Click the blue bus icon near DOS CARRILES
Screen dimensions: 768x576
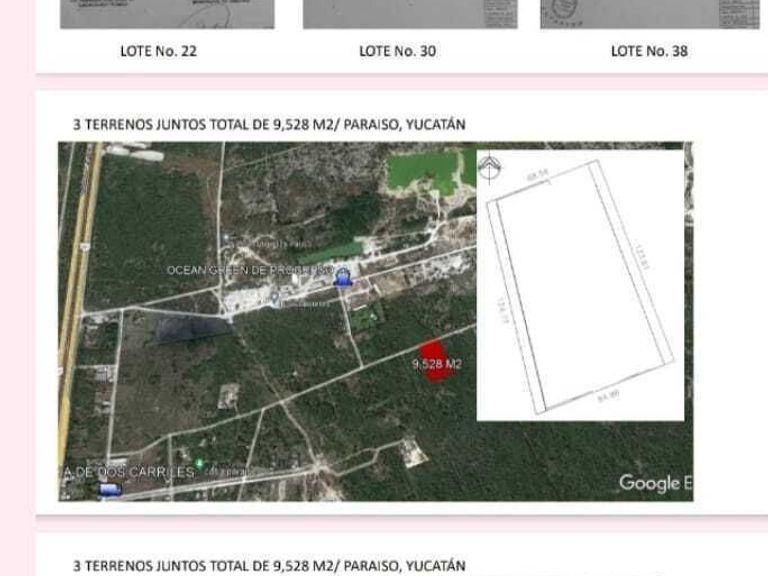tap(110, 489)
